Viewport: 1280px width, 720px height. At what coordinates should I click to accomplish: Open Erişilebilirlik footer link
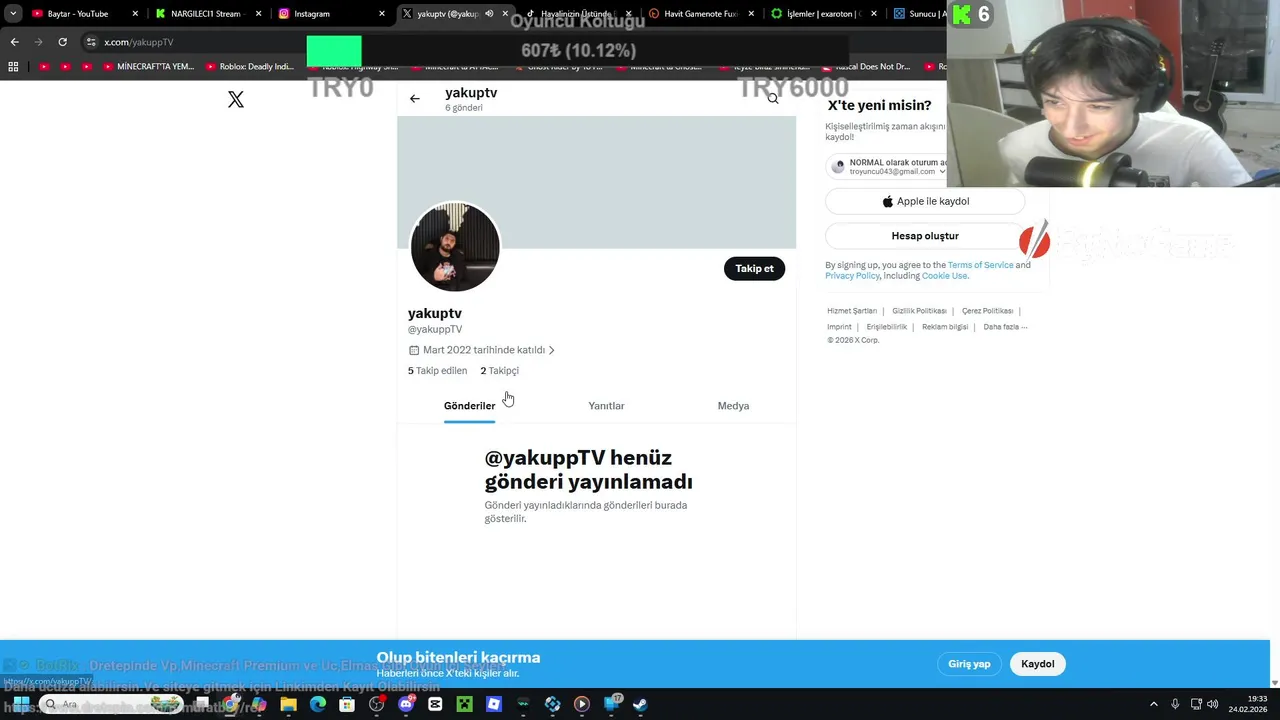[886, 327]
